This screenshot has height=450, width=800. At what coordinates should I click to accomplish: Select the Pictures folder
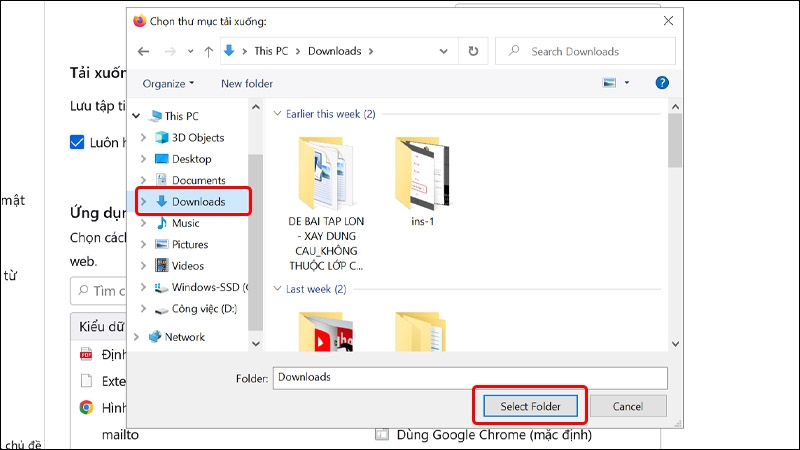[x=190, y=244]
